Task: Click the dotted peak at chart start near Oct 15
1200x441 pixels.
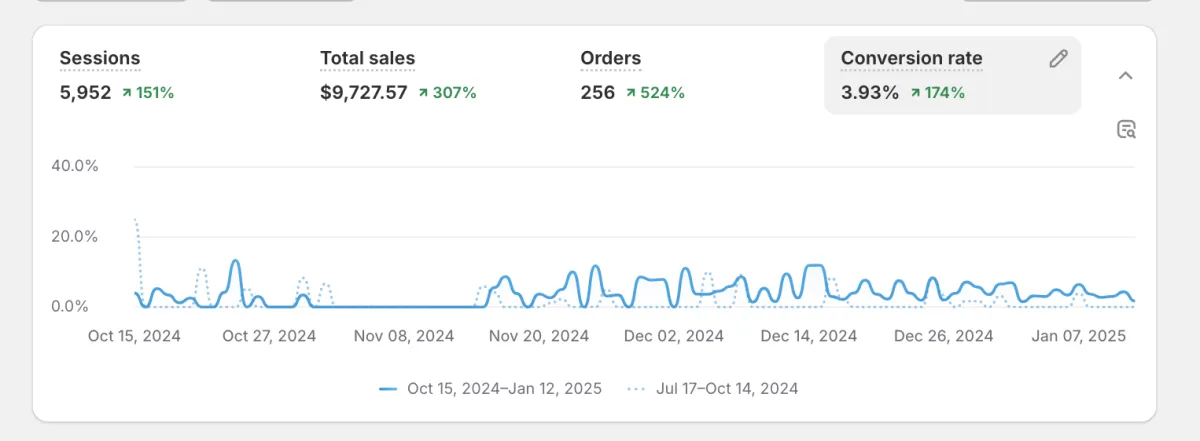Action: 135,220
